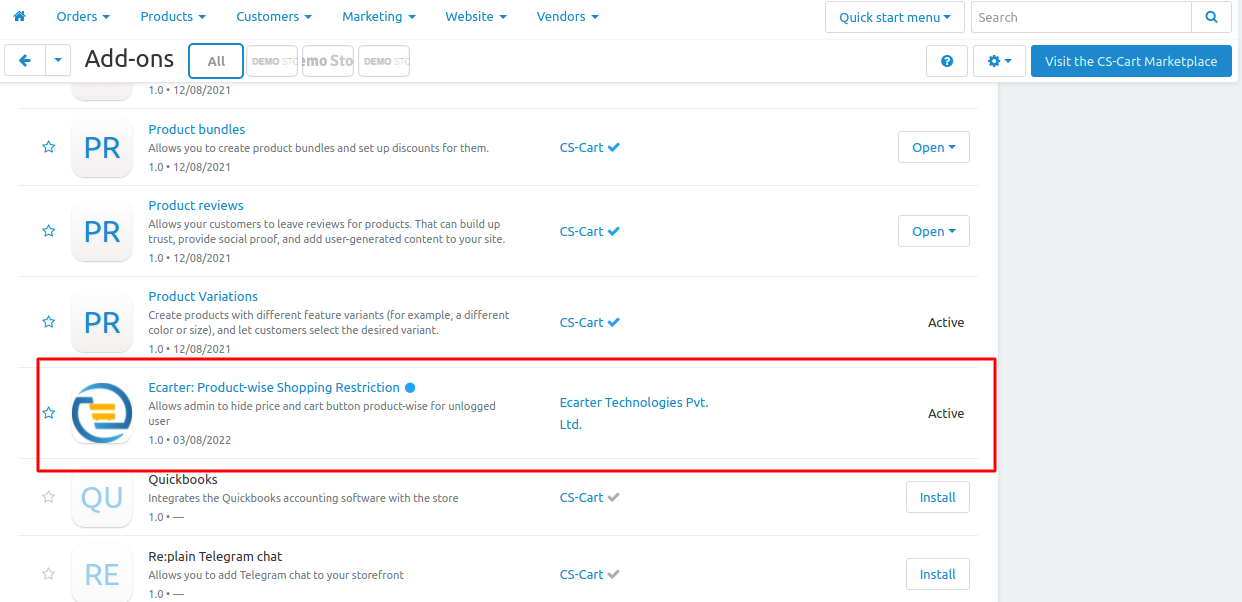Click CS-Cart developer in Product Variations row
Image resolution: width=1242 pixels, height=602 pixels.
point(582,322)
